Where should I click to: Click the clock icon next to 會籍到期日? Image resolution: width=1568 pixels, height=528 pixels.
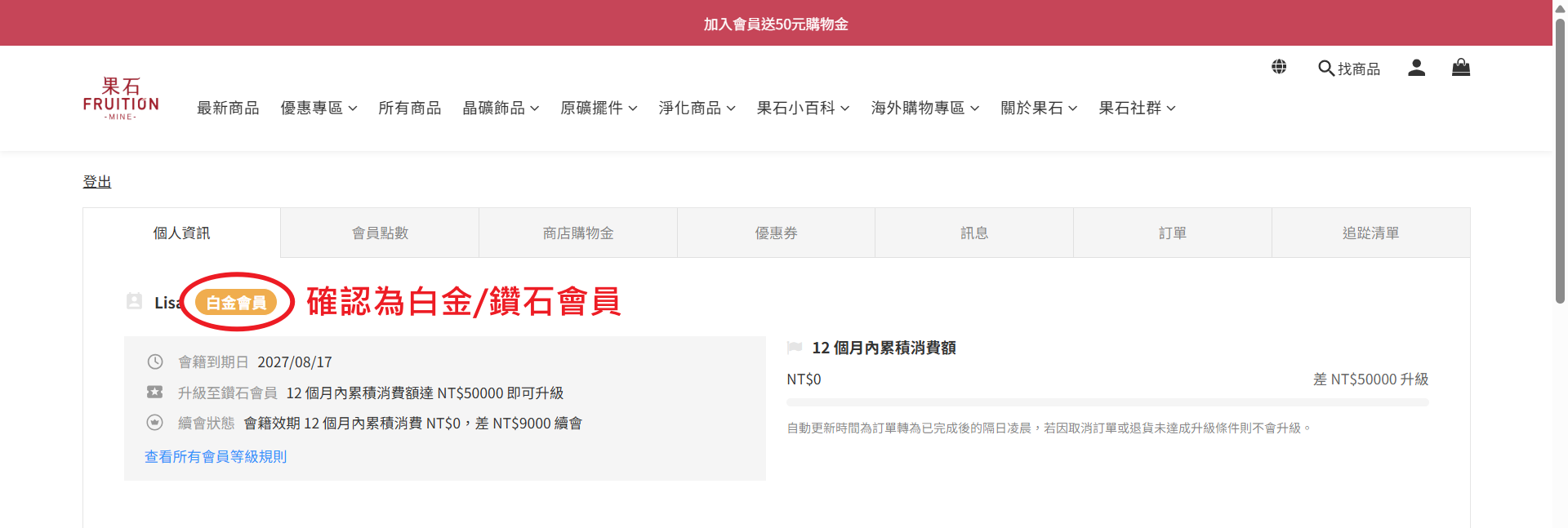coord(155,362)
